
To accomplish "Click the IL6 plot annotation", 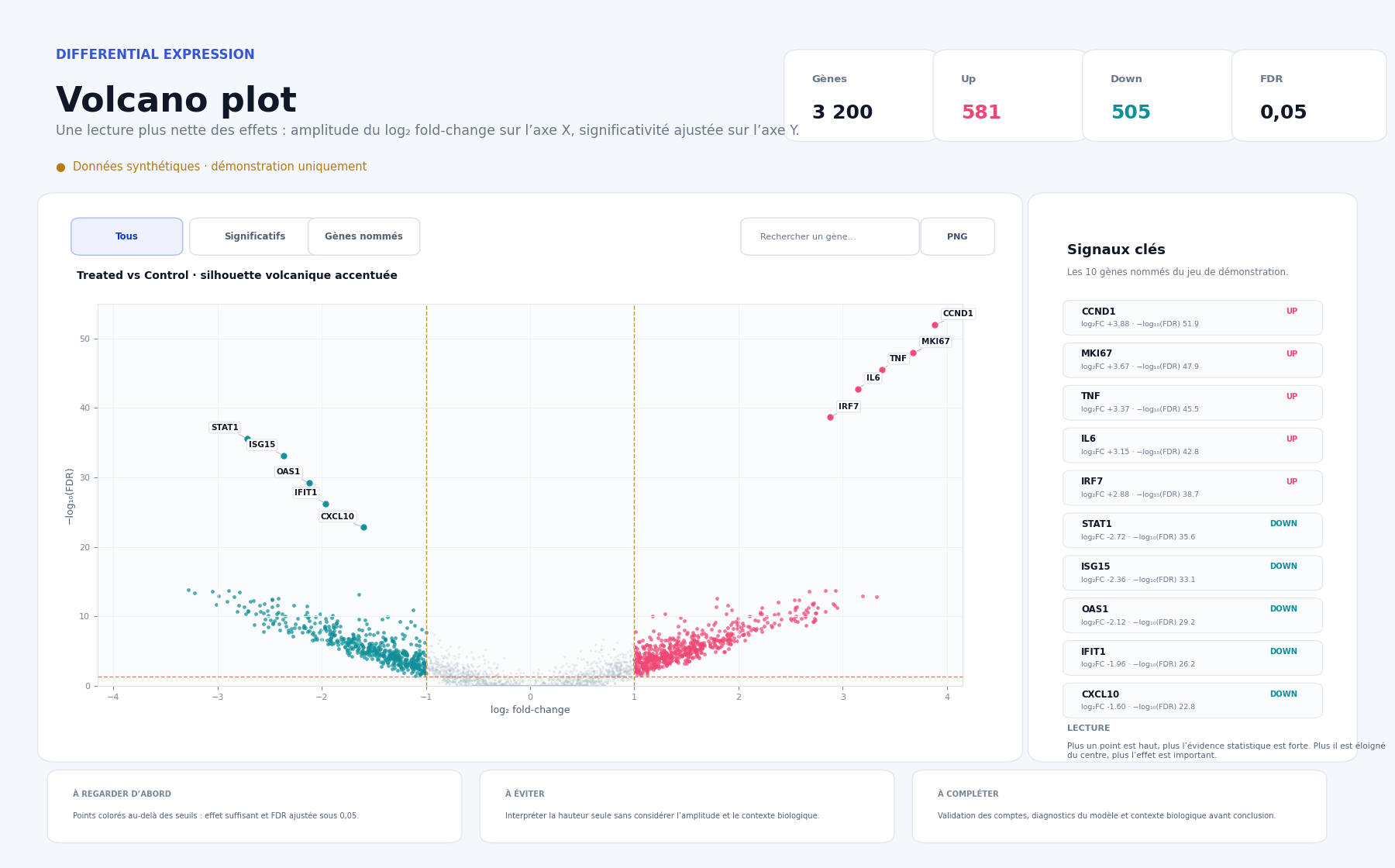I will pyautogui.click(x=873, y=378).
